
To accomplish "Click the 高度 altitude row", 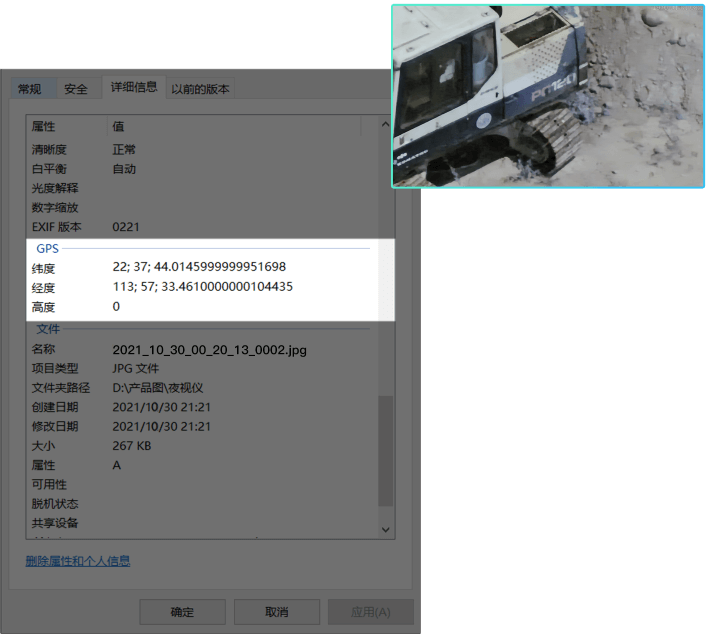I will [44, 307].
